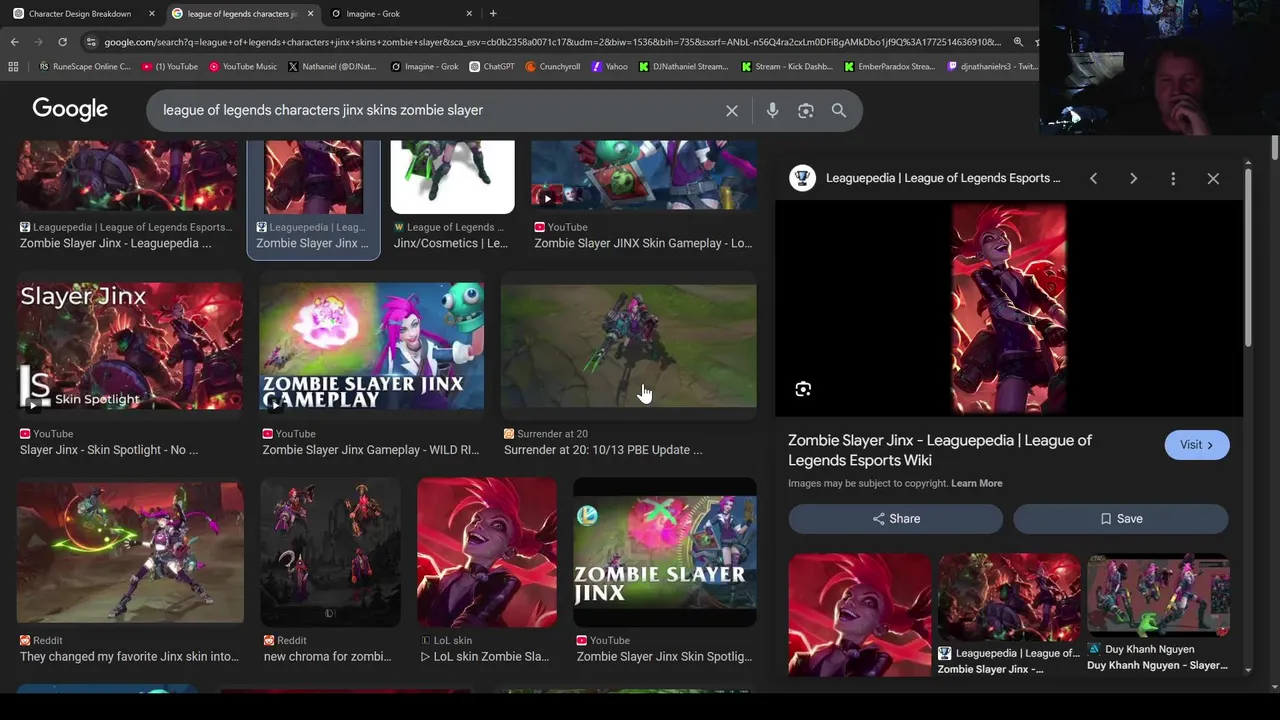Open djnathanielrs3 Twitch bookmark

click(992, 66)
